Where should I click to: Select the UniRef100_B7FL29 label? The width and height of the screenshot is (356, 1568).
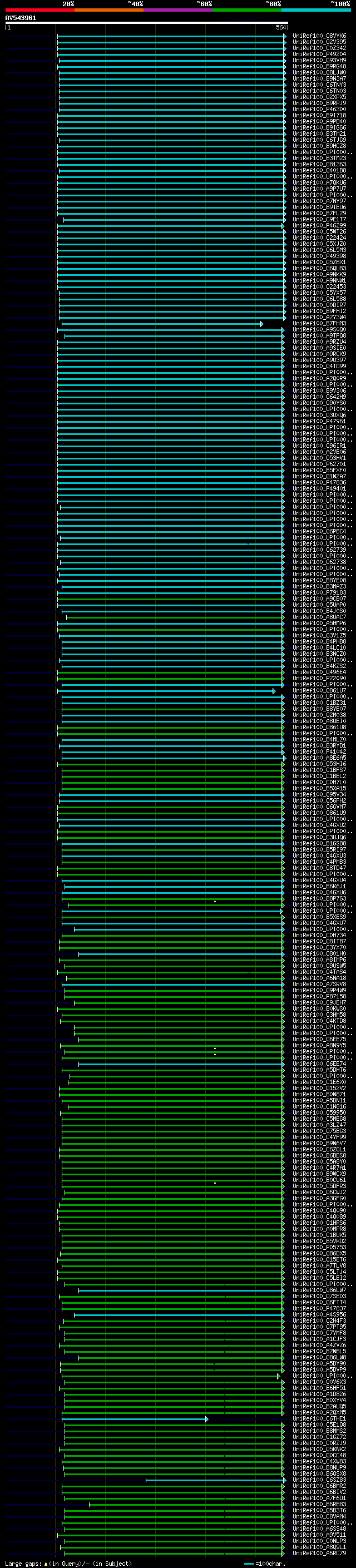click(x=319, y=213)
